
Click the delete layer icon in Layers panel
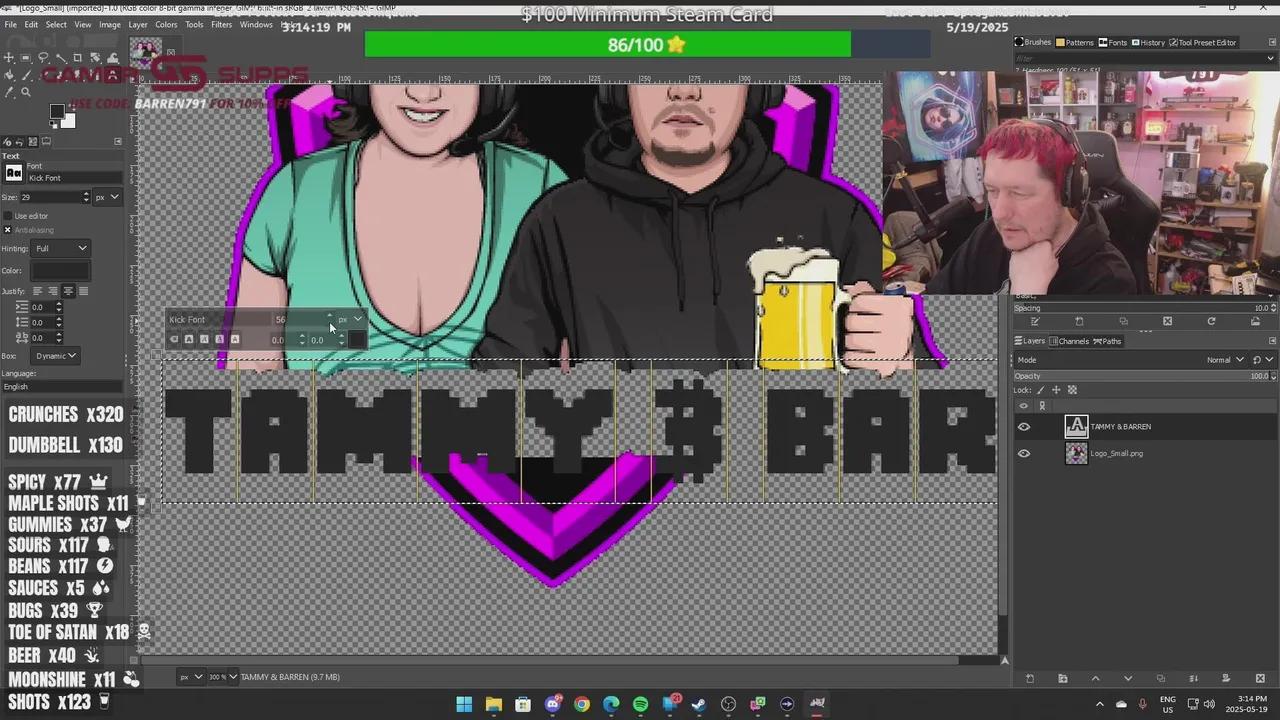(x=1259, y=678)
